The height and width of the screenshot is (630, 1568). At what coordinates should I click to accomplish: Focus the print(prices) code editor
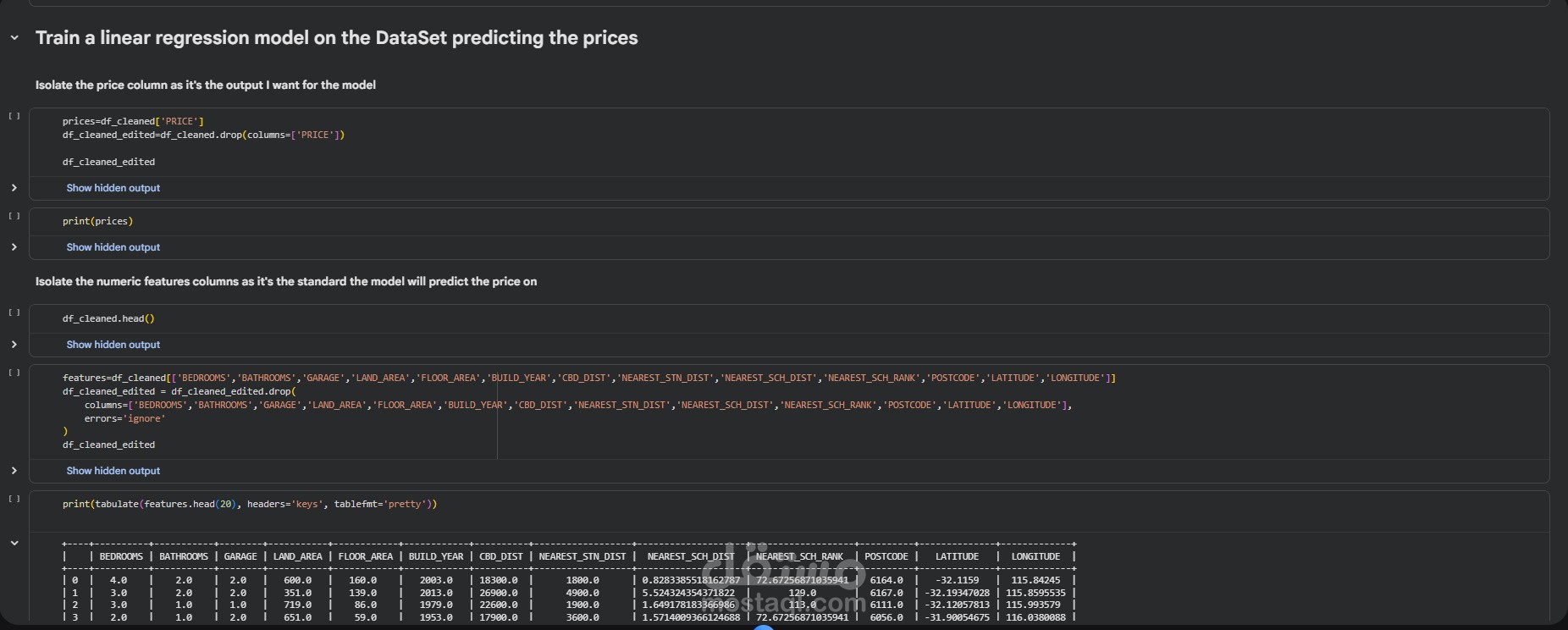(508, 221)
